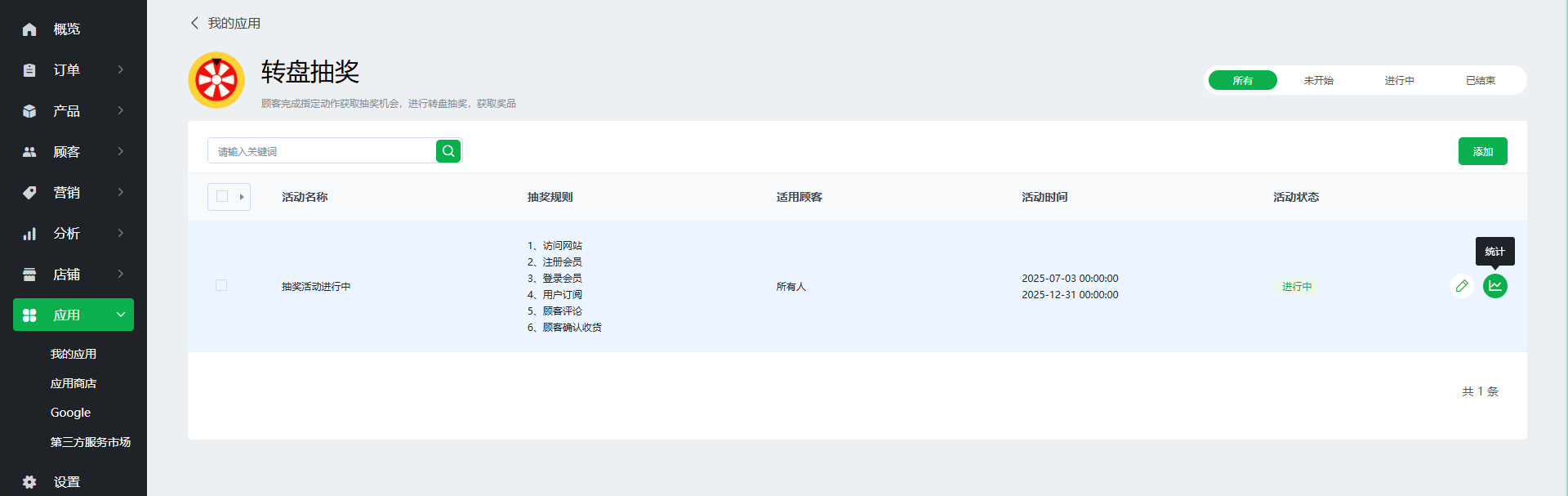Click the 概览 home icon in sidebar
This screenshot has width=1568, height=496.
tap(29, 29)
